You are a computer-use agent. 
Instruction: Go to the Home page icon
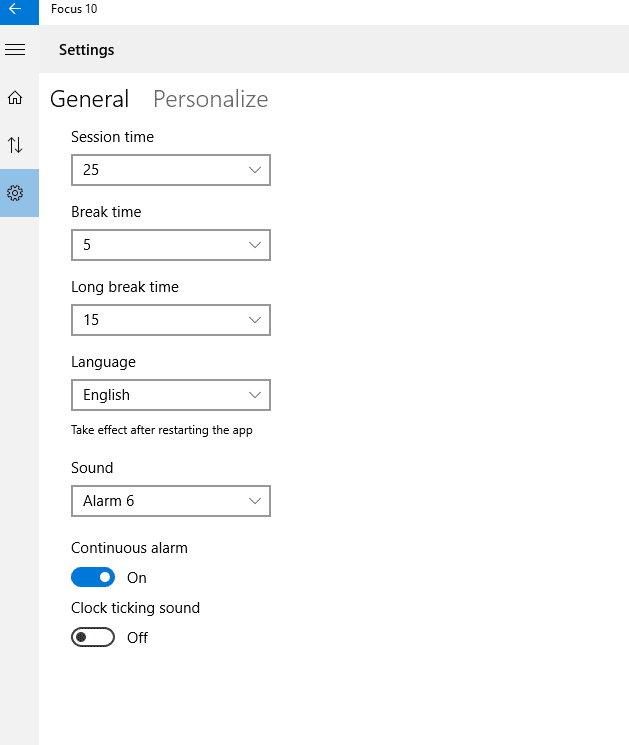coord(15,97)
